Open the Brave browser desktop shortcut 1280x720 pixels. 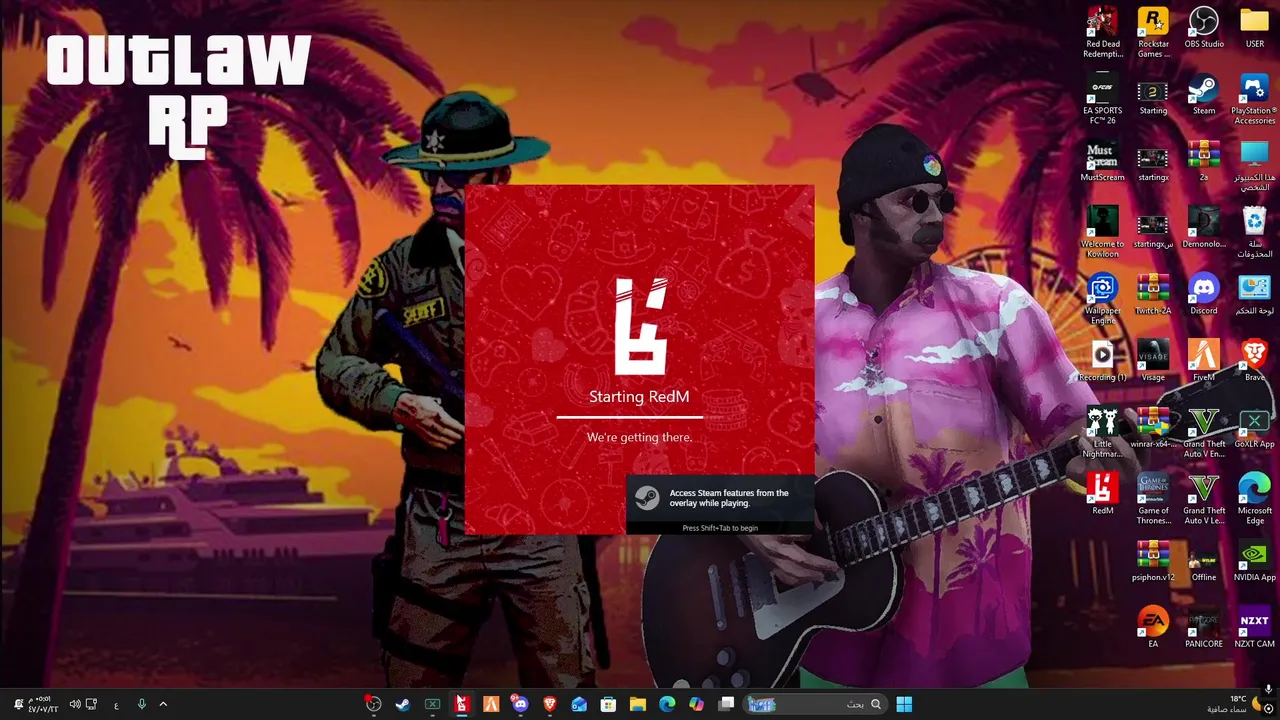1254,362
